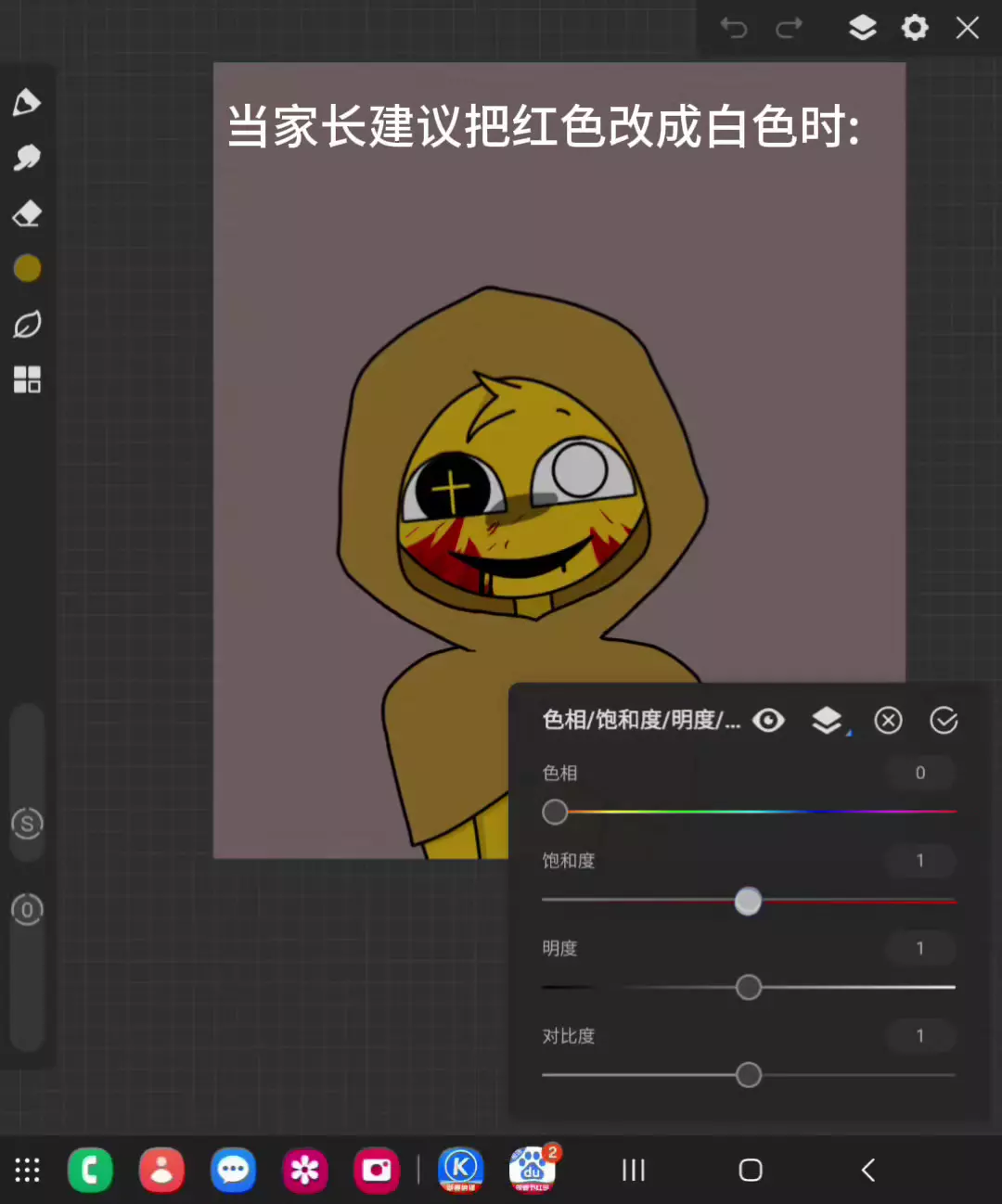Open the blue Messages app
1002x1204 pixels.
click(x=233, y=1170)
